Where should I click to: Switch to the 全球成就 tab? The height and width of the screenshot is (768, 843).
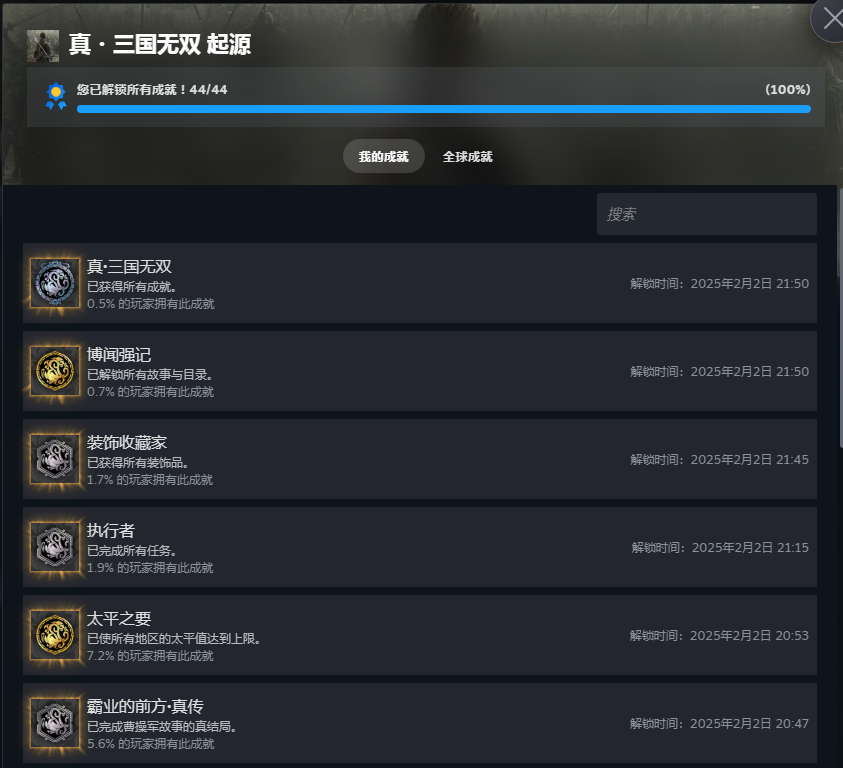pyautogui.click(x=467, y=157)
